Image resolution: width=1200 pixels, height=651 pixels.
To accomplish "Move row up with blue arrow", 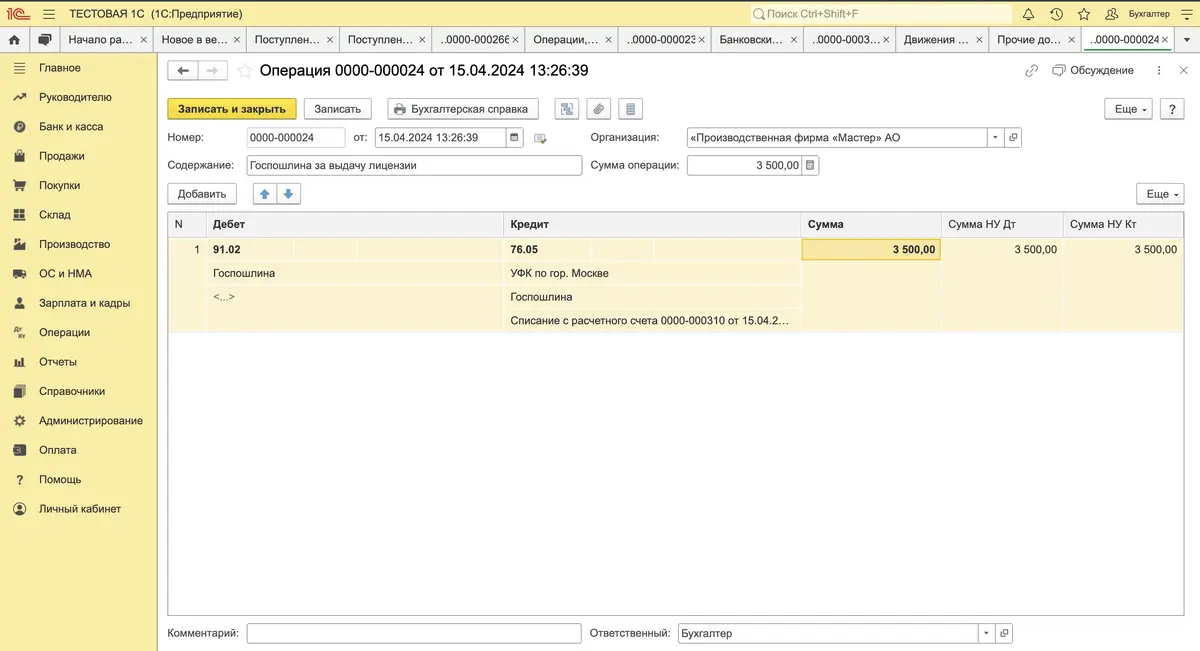I will (x=264, y=194).
